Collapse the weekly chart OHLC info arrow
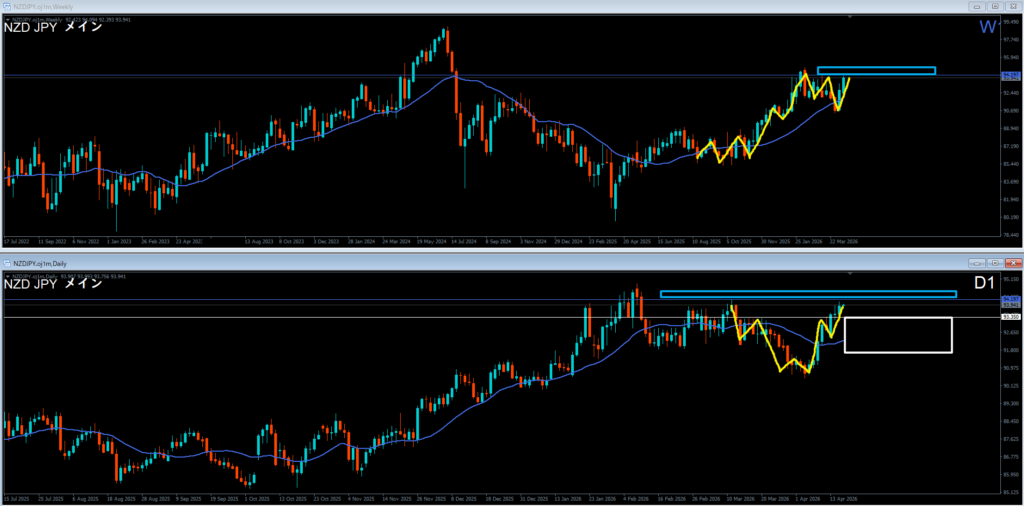This screenshot has height=506, width=1024. point(6,17)
